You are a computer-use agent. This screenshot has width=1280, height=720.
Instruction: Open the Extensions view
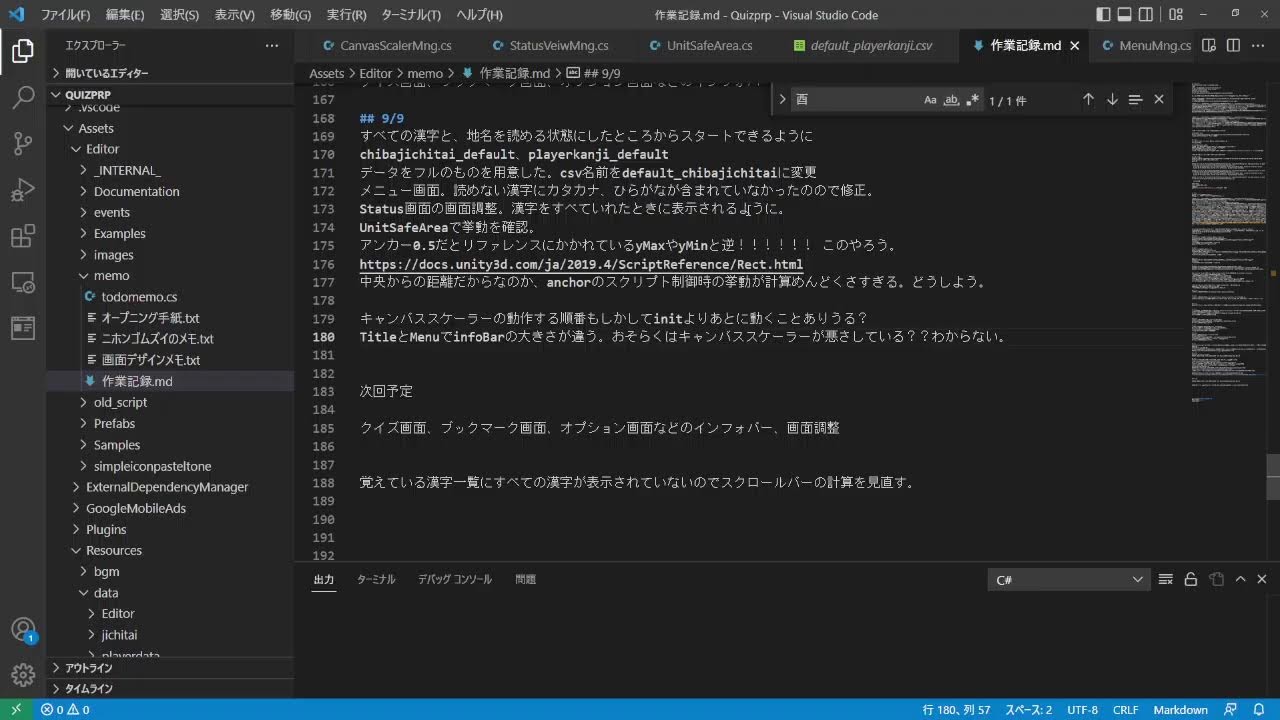[23, 237]
